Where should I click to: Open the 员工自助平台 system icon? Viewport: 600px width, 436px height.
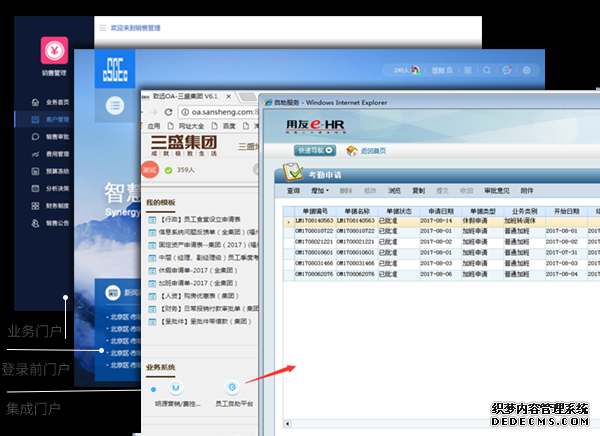click(x=231, y=386)
